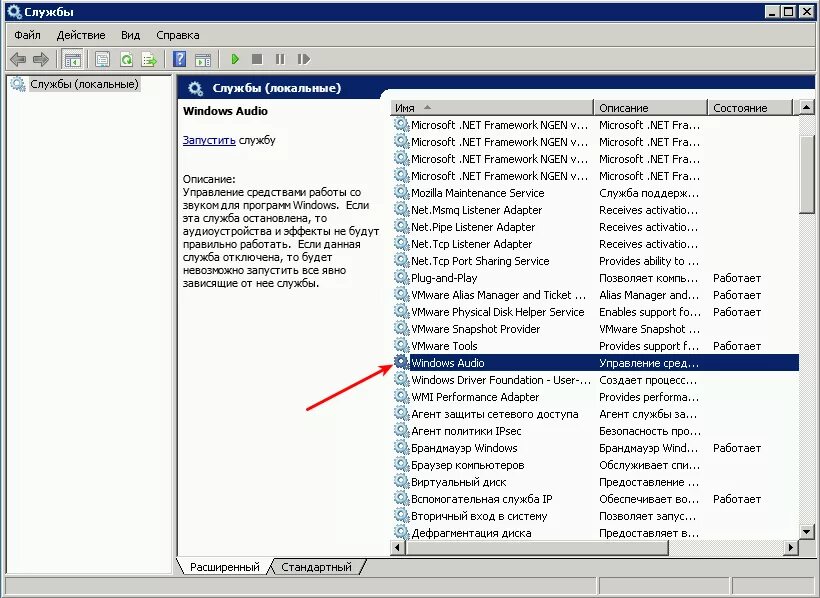Click Работает status in the Plug-and-Play row
Viewport: 820px width, 598px height.
pyautogui.click(x=737, y=278)
